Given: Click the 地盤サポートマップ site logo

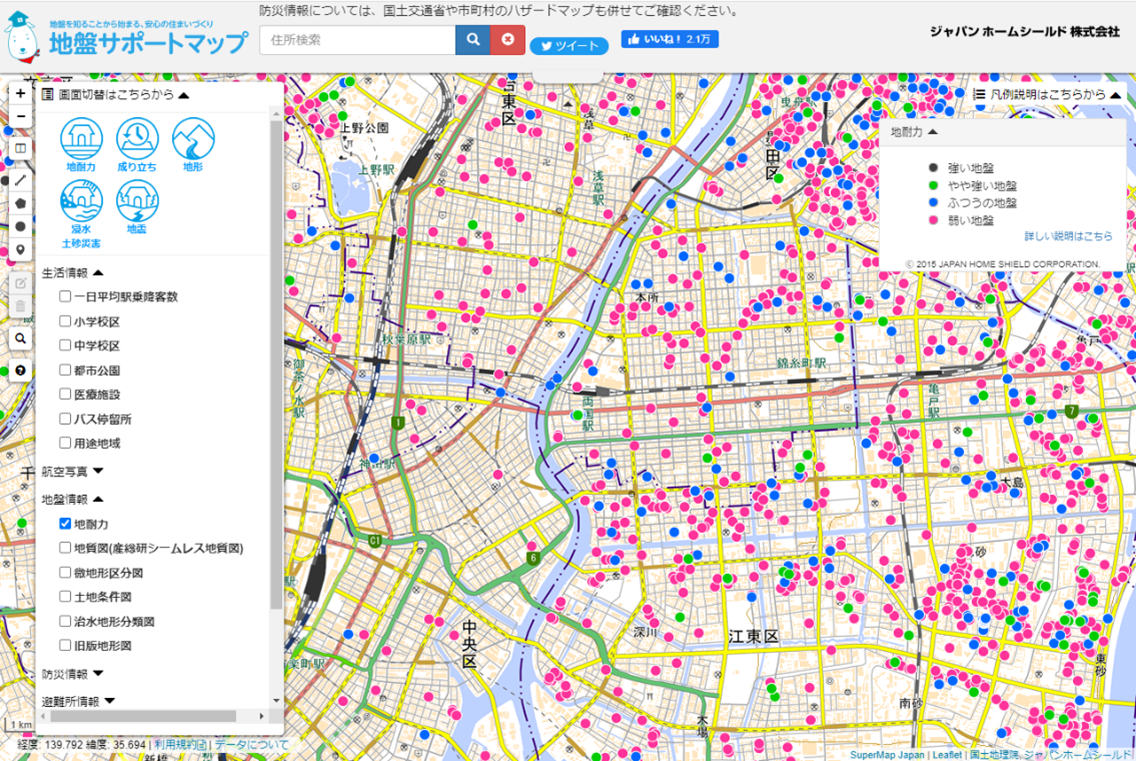Looking at the screenshot, I should [127, 38].
